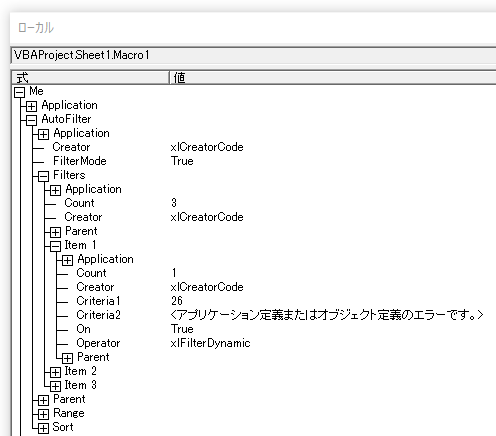The image size is (496, 436).
Task: Expand Application node under Item 1
Action: click(x=67, y=260)
